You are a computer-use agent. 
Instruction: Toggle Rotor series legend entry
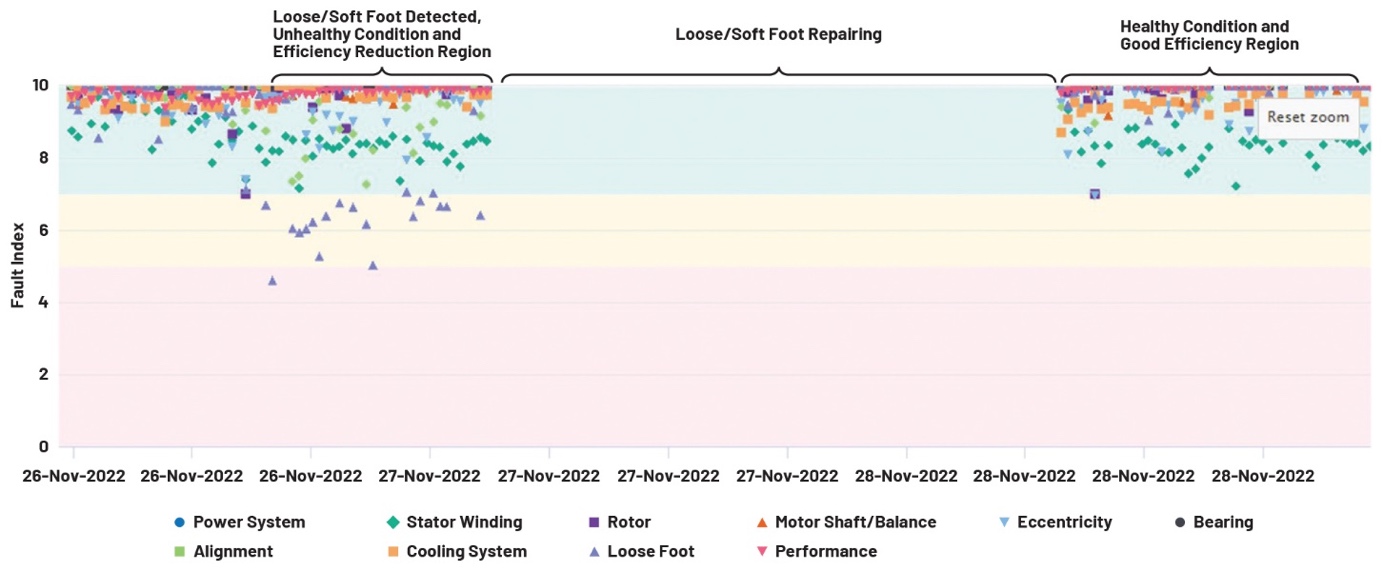click(x=619, y=522)
